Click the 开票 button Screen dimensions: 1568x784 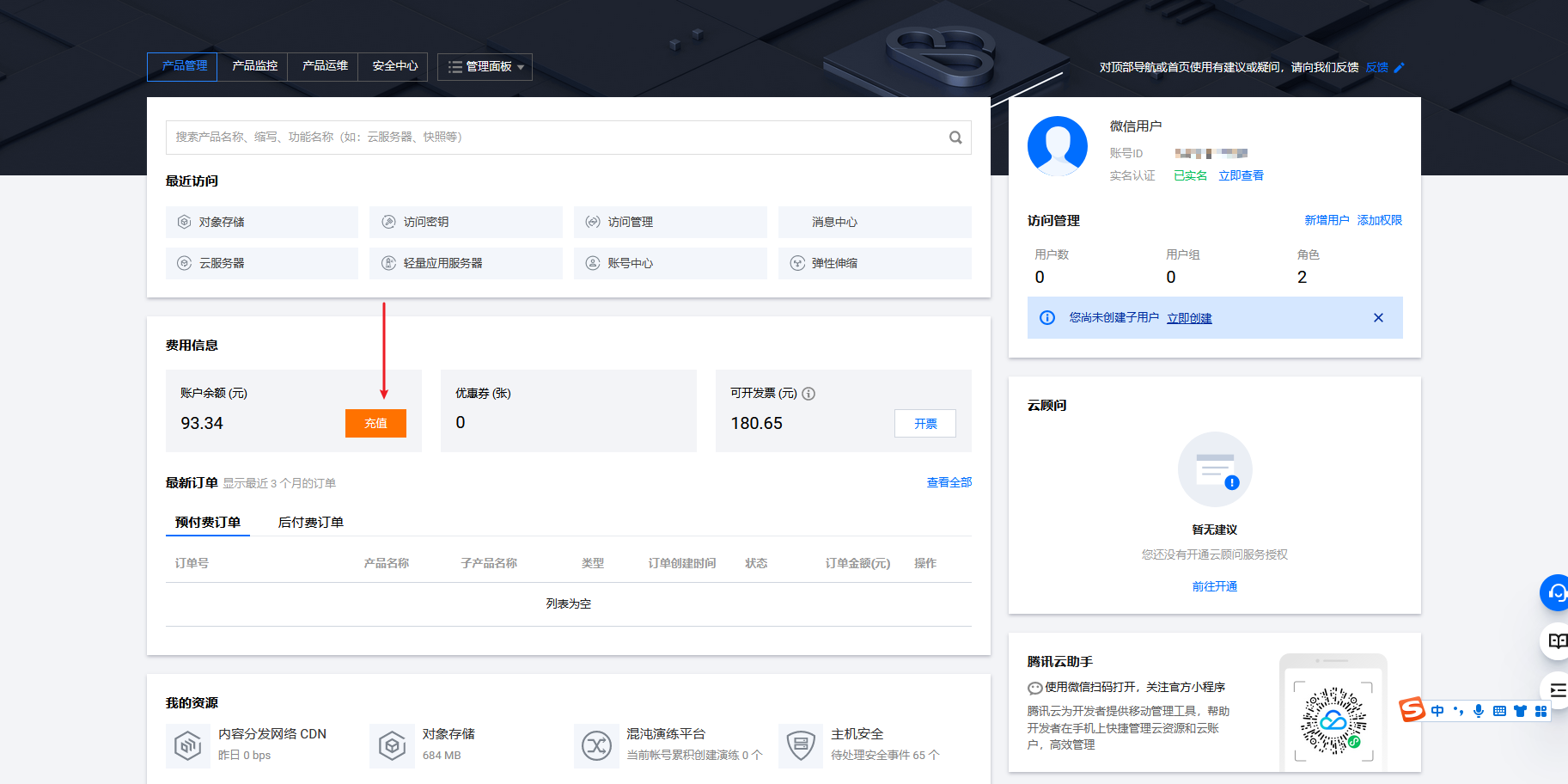[925, 424]
